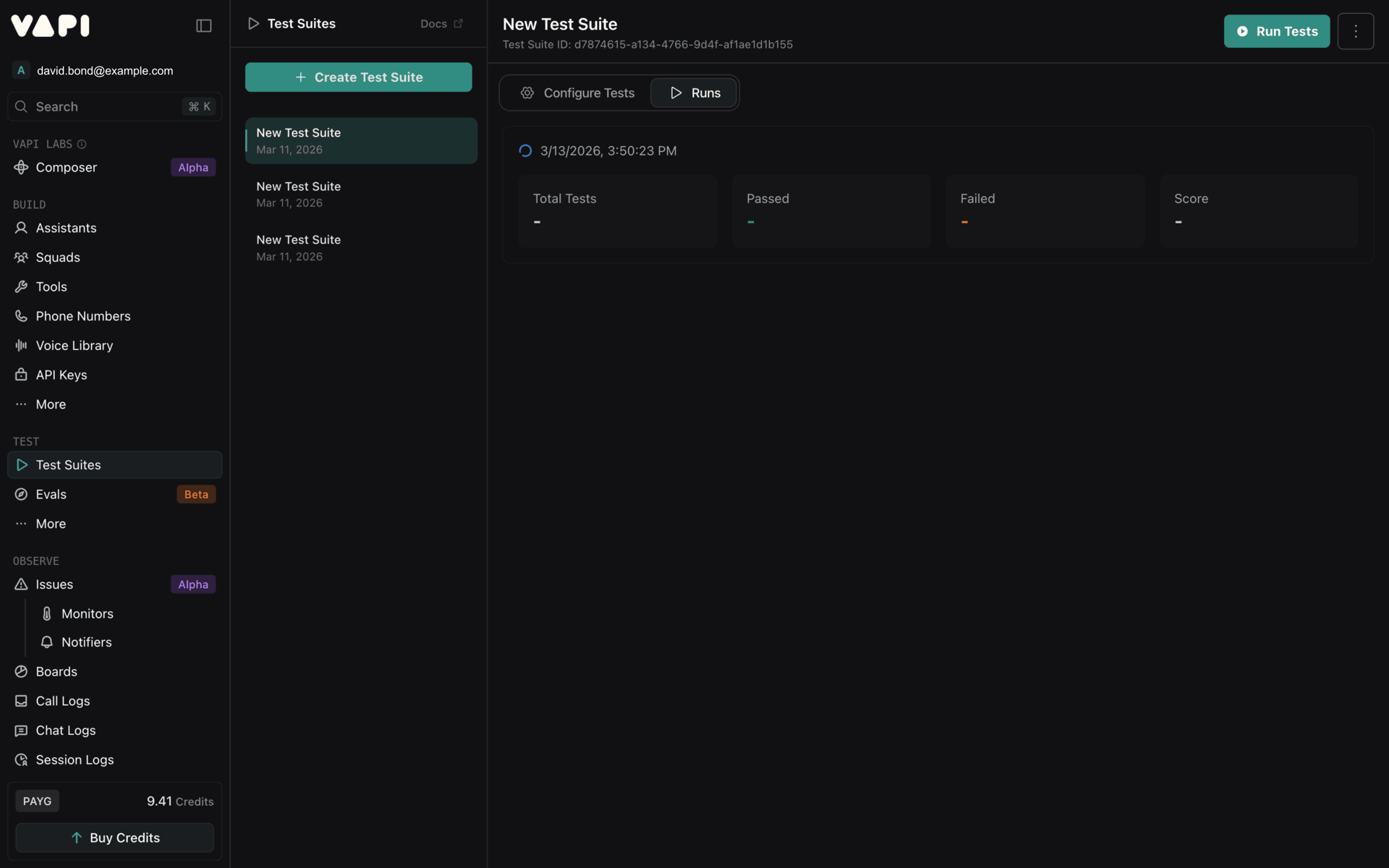The height and width of the screenshot is (868, 1389).
Task: Expand More under the BUILD section
Action: point(114,404)
